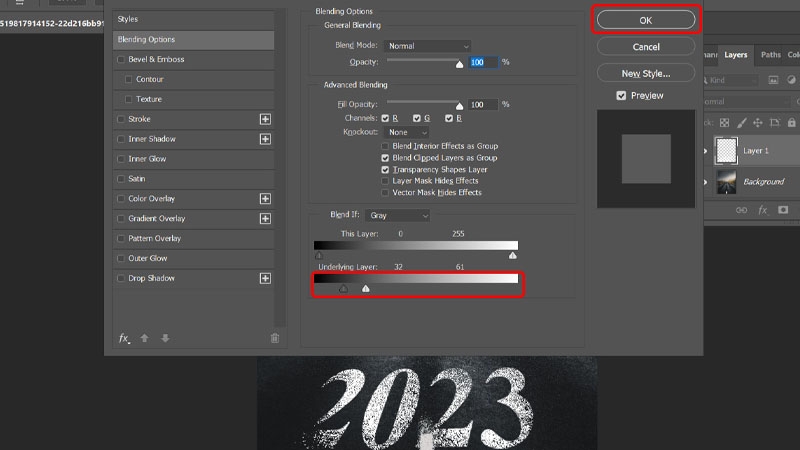This screenshot has height=450, width=800.
Task: Enable the Inner Glow checkbox
Action: point(121,159)
